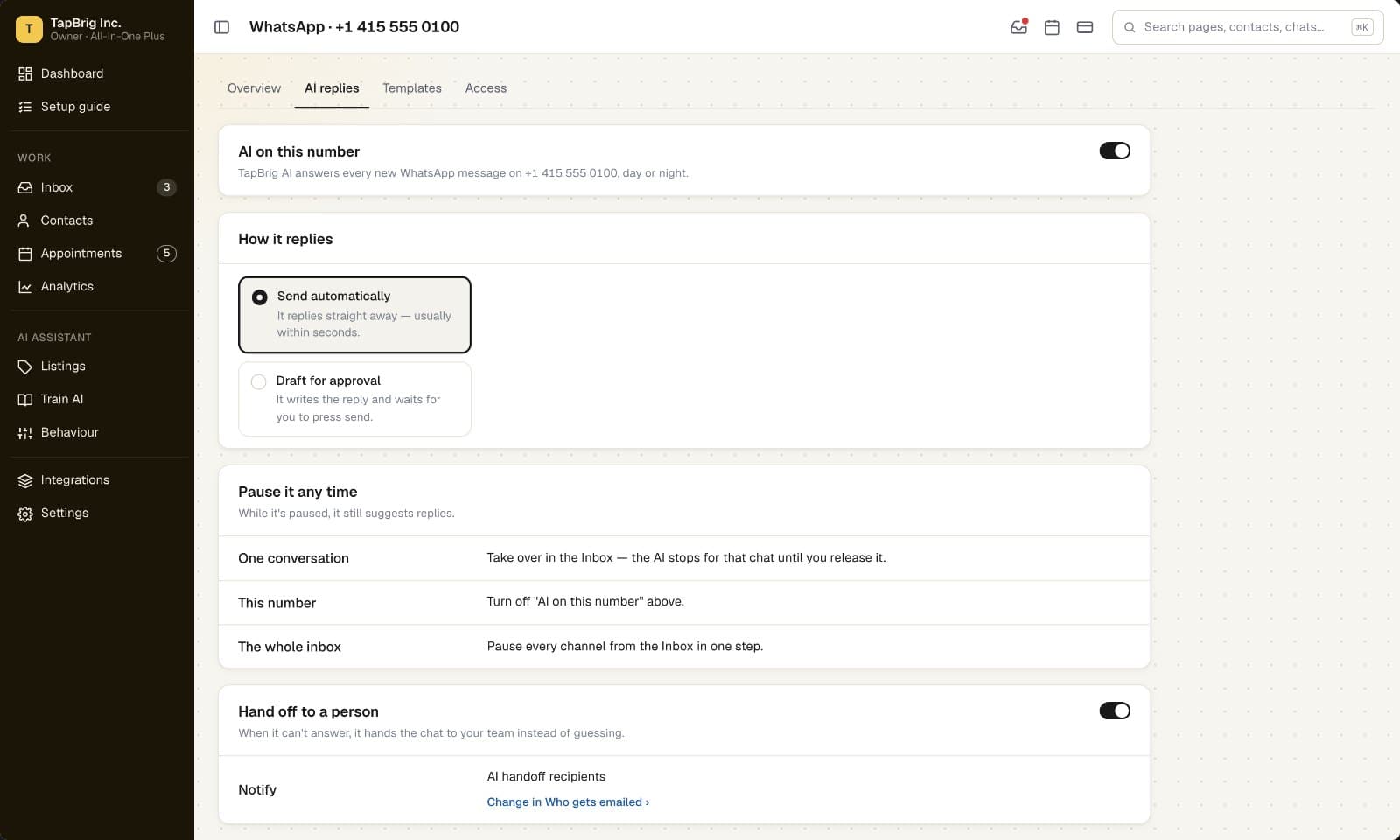Open Setup guide checklist icon

[x=25, y=107]
